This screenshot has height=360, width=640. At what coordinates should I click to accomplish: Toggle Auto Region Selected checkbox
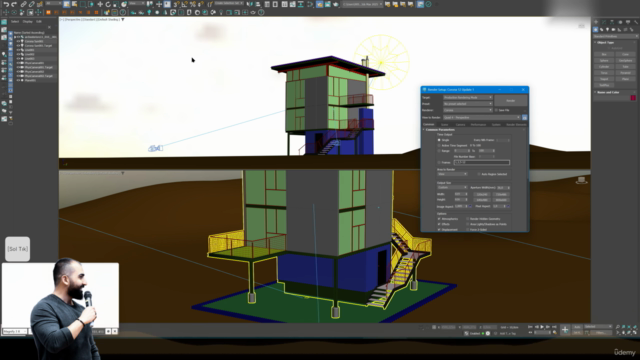point(479,174)
